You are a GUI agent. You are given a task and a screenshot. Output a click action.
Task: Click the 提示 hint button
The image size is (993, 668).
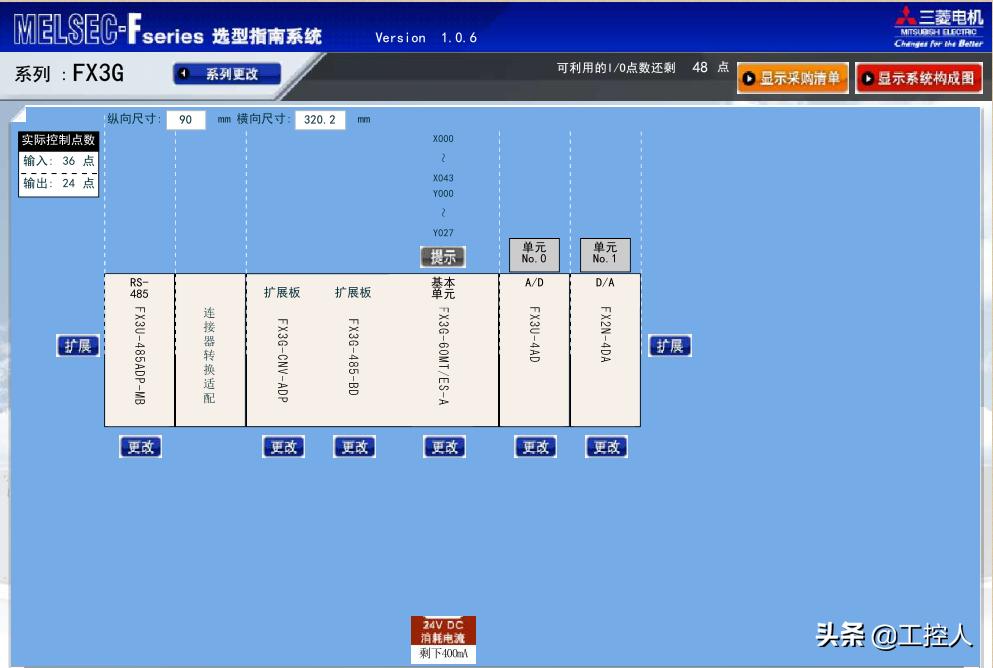(x=443, y=257)
